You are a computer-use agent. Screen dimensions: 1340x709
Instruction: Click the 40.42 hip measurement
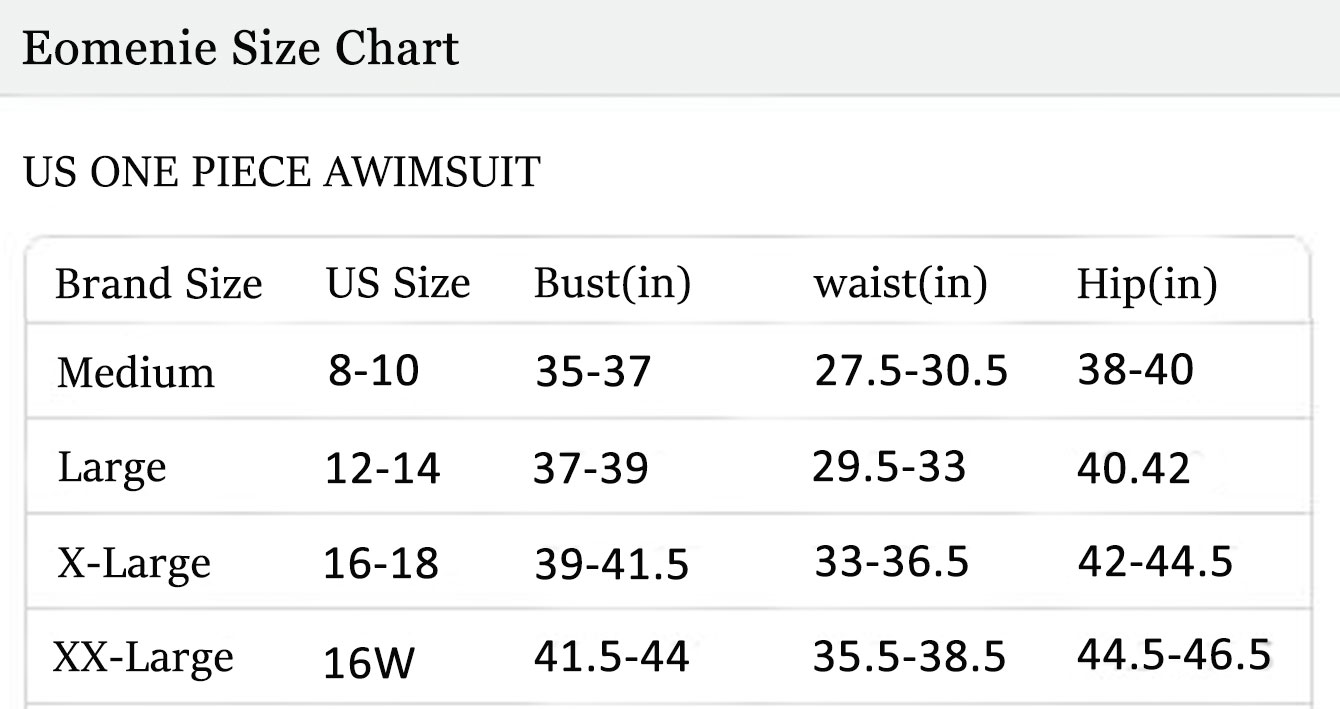(x=1134, y=468)
